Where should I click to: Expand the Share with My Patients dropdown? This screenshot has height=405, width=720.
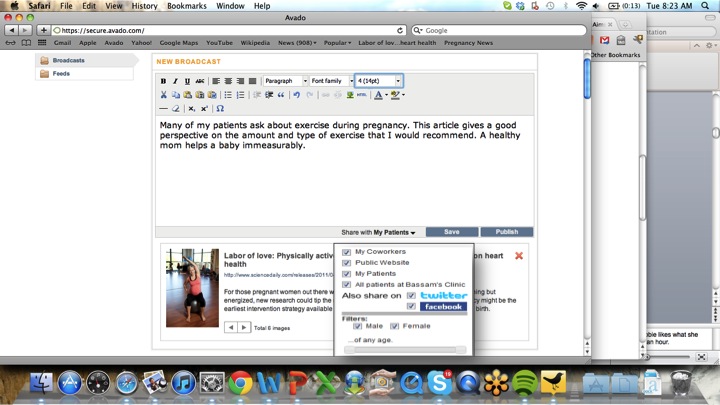pyautogui.click(x=378, y=232)
